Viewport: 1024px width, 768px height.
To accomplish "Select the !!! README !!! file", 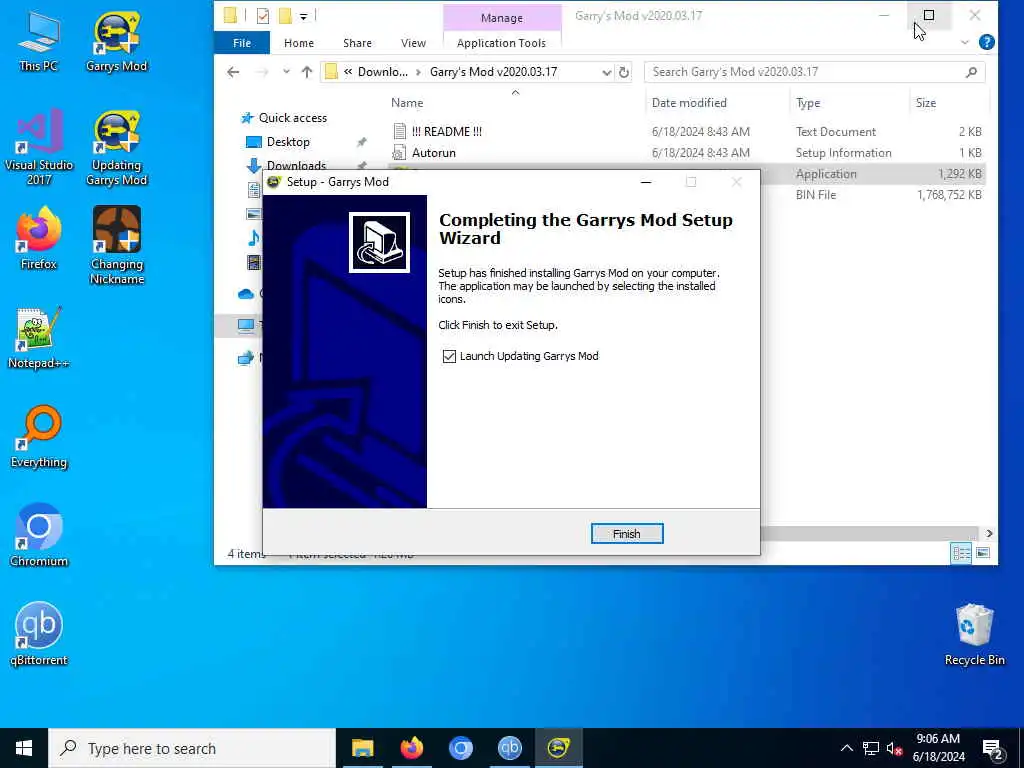I will pyautogui.click(x=447, y=131).
